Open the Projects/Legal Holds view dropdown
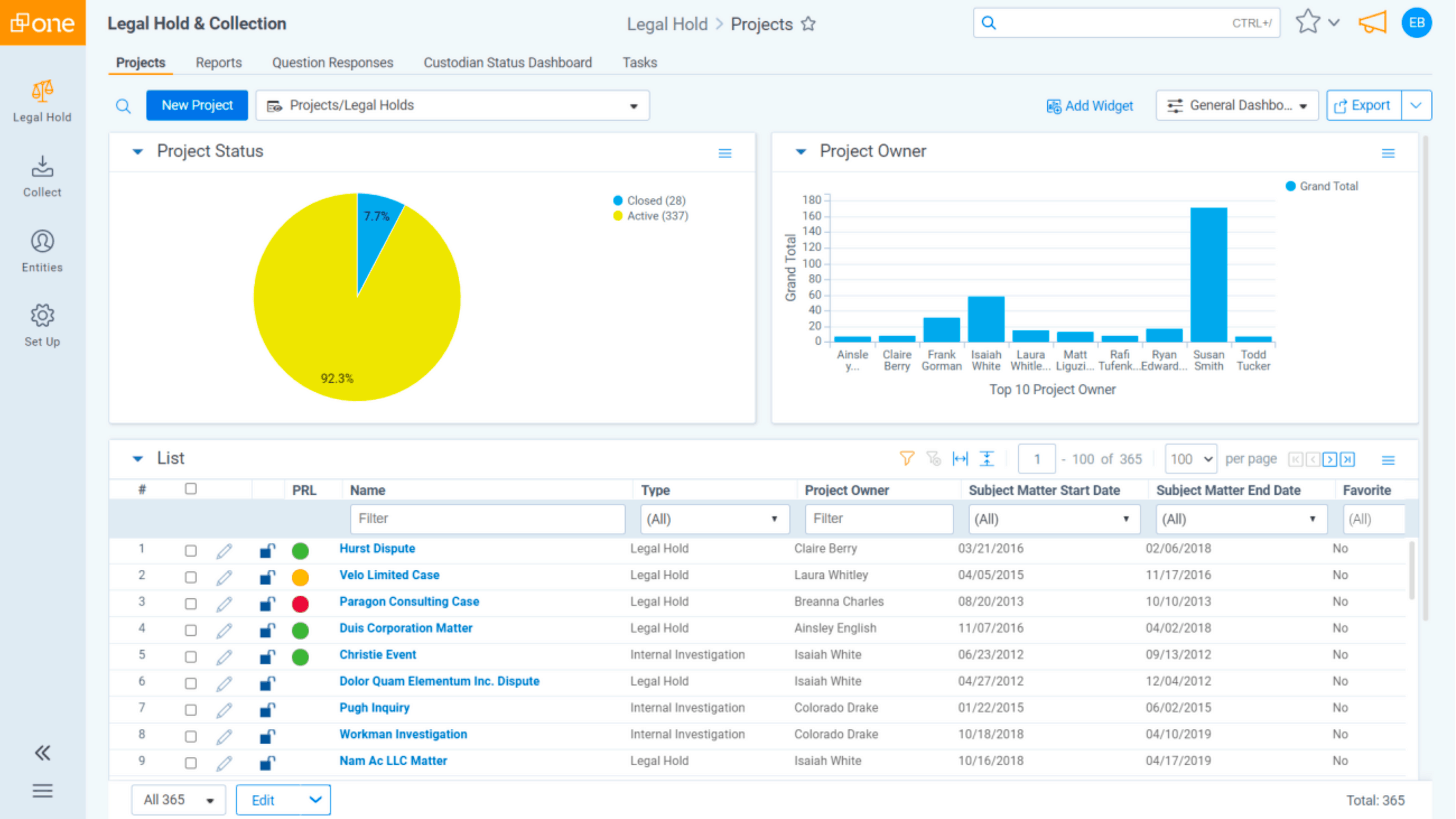 tap(632, 105)
